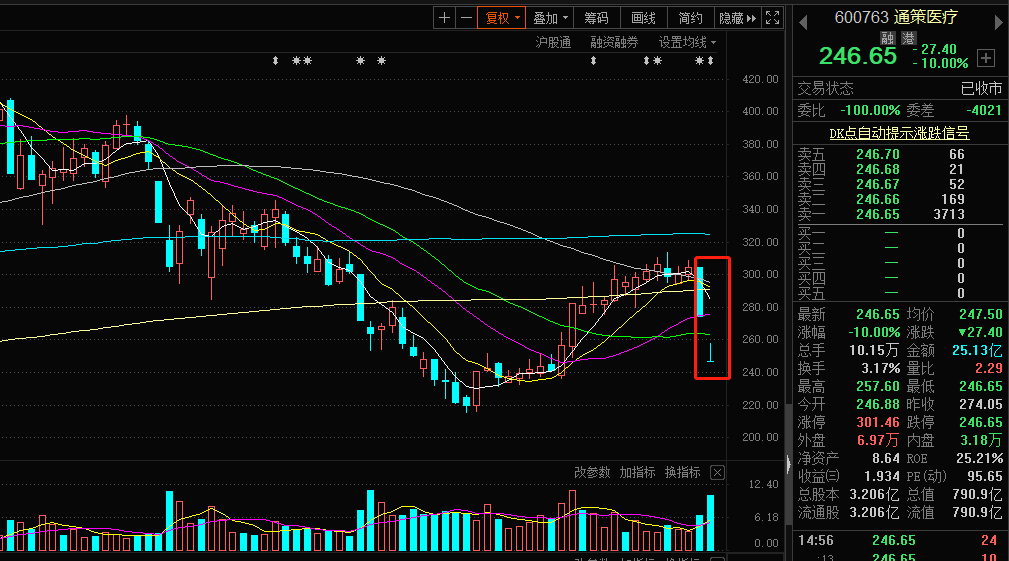Image resolution: width=1009 pixels, height=561 pixels.
Task: Toggle 筹码 chip distribution view
Action: [x=596, y=18]
